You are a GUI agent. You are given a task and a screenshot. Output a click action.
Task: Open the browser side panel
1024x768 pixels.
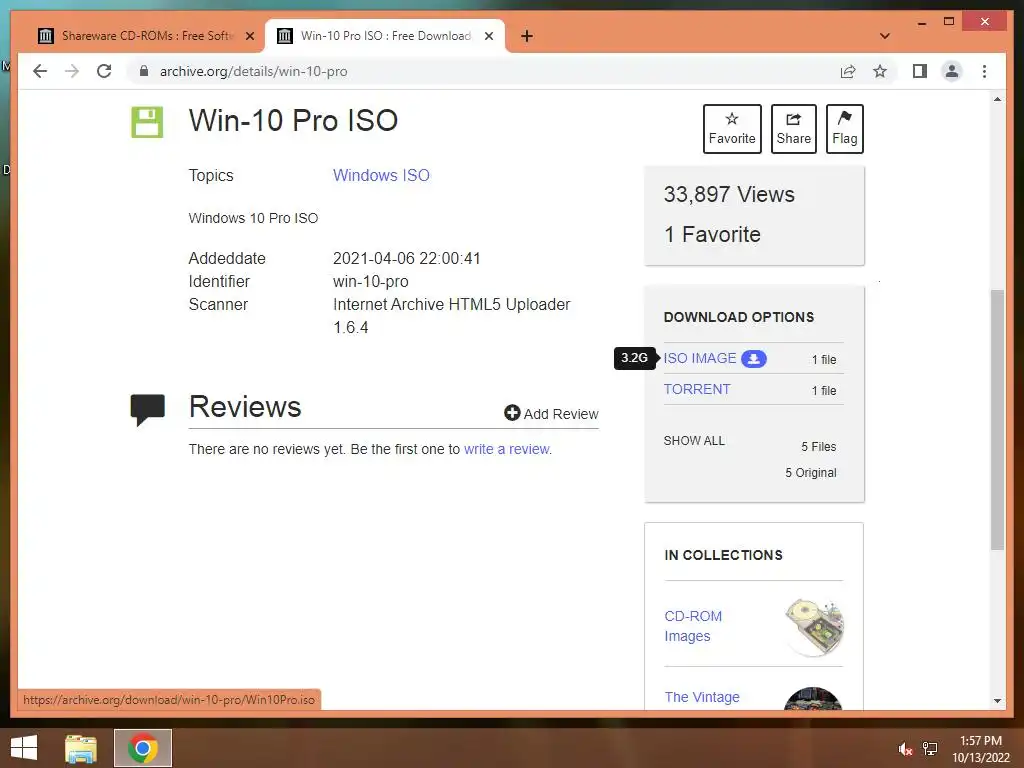920,71
